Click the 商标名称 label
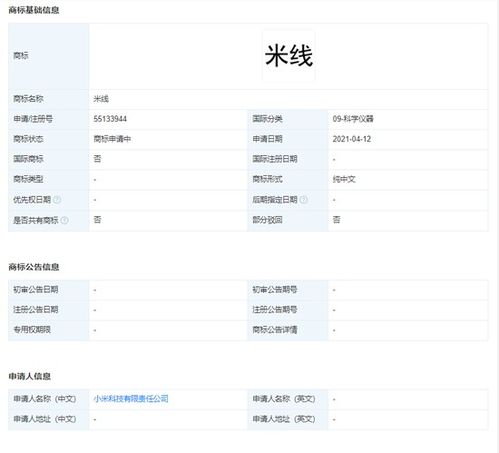499x453 pixels. [x=28, y=99]
